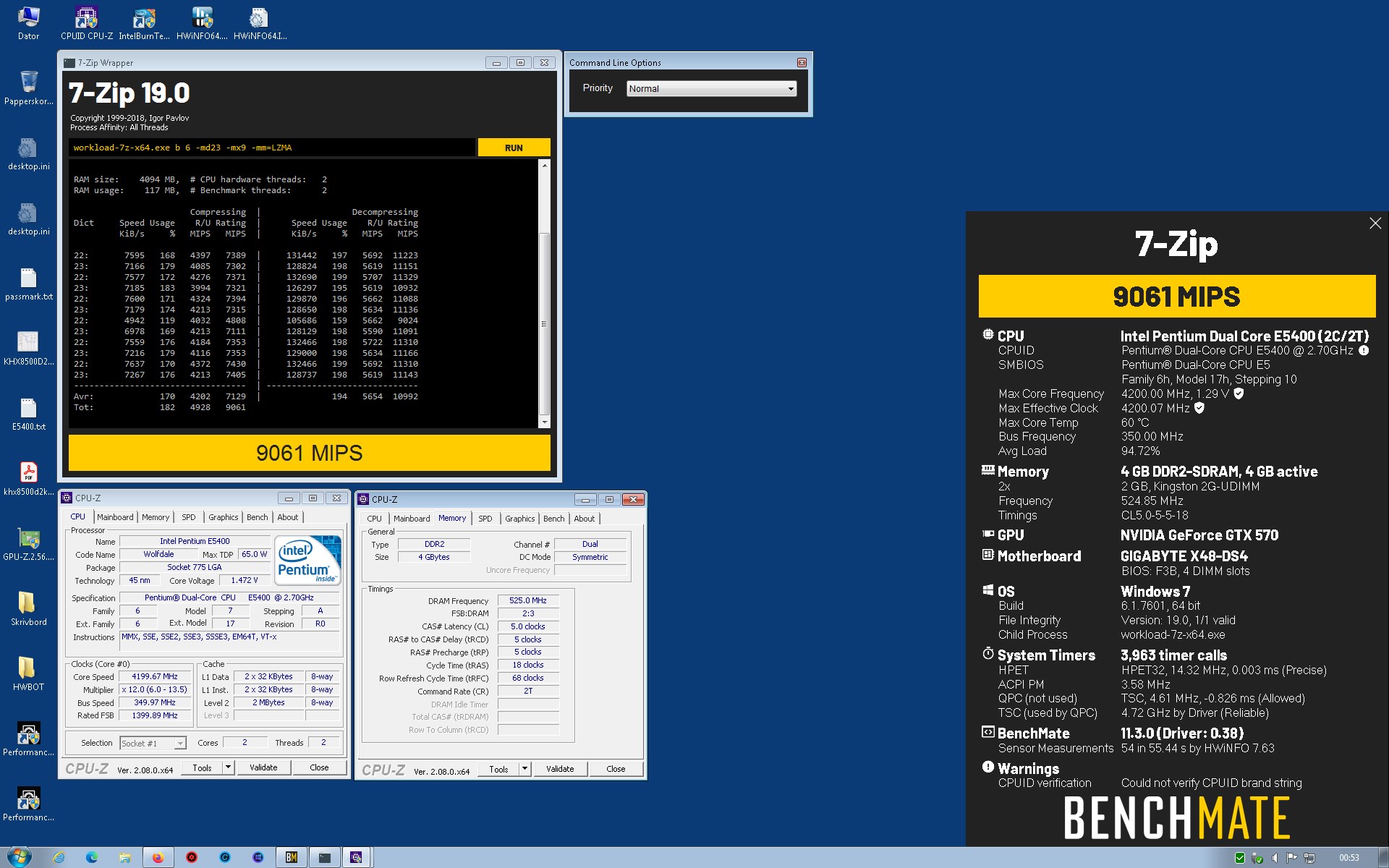This screenshot has height=868, width=1389.
Task: Click the network tray icon
Action: pyautogui.click(x=1309, y=858)
